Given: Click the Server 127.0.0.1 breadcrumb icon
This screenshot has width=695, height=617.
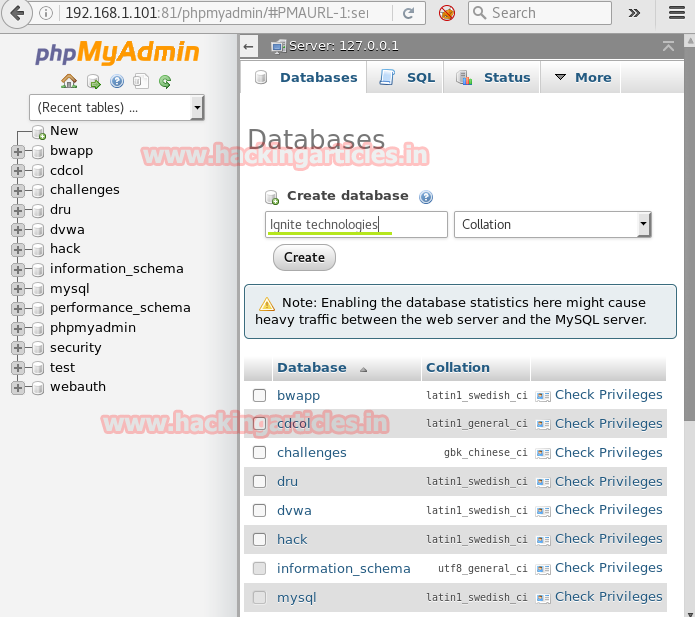Looking at the screenshot, I should click(278, 46).
